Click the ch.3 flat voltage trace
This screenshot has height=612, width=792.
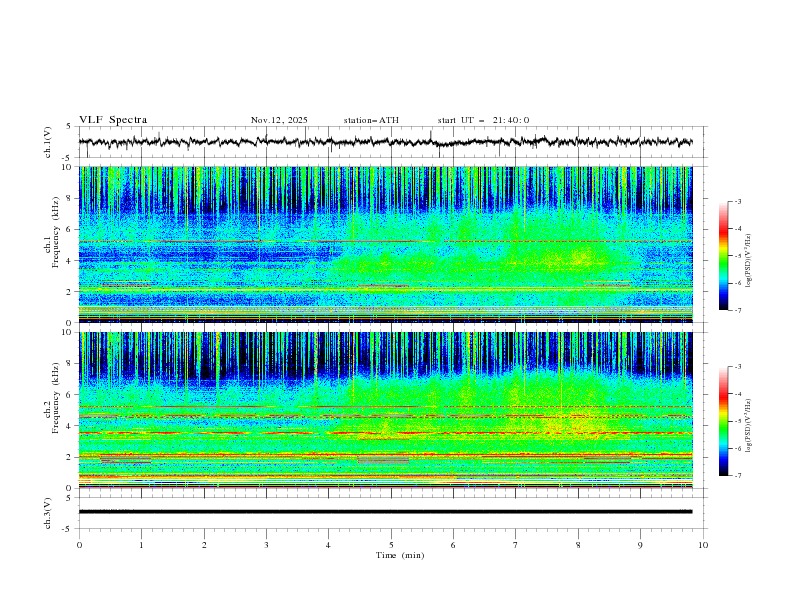(x=385, y=512)
